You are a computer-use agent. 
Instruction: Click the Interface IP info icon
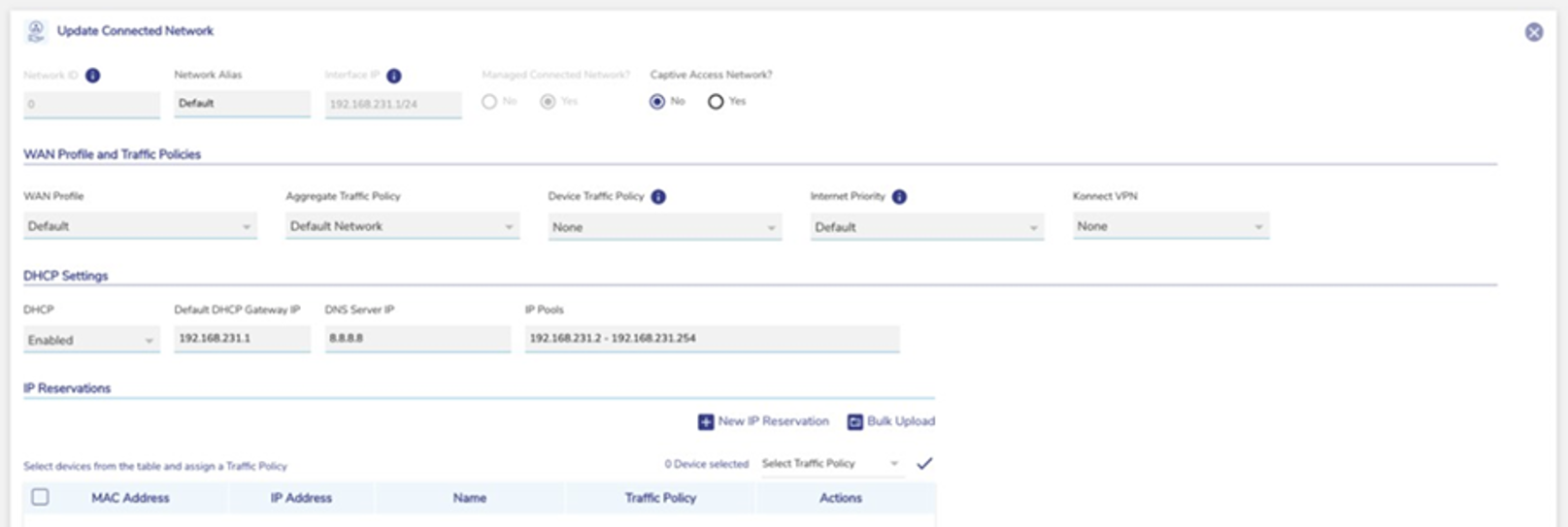point(393,76)
